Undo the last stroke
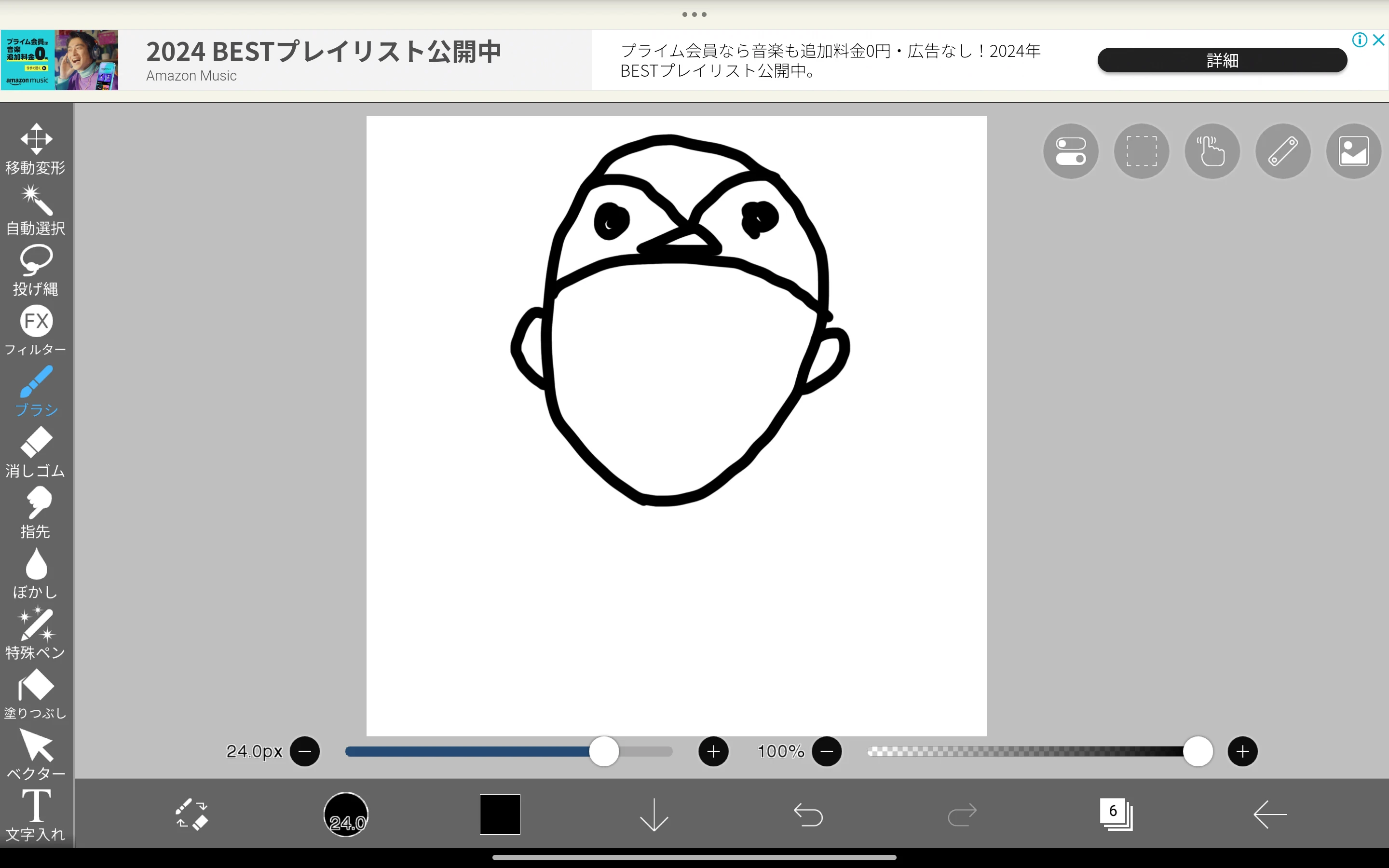1389x868 pixels. 807,814
